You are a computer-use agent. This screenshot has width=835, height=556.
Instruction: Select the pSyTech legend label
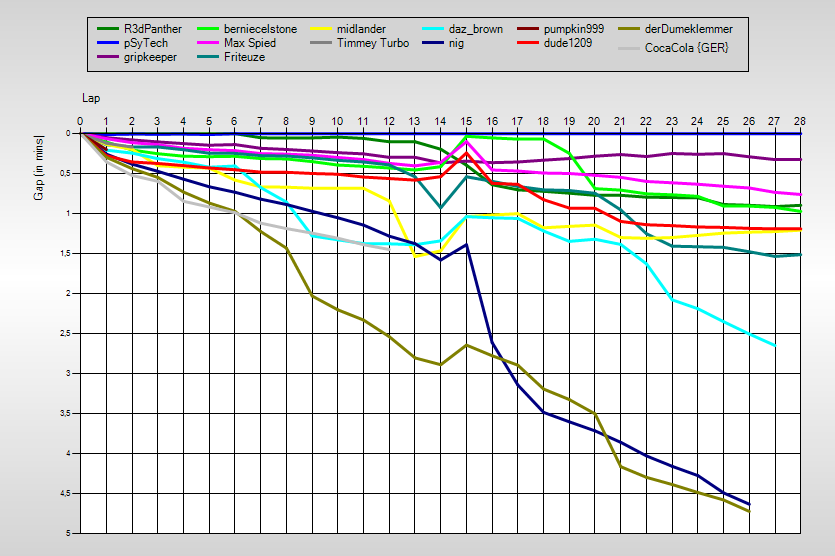146,43
